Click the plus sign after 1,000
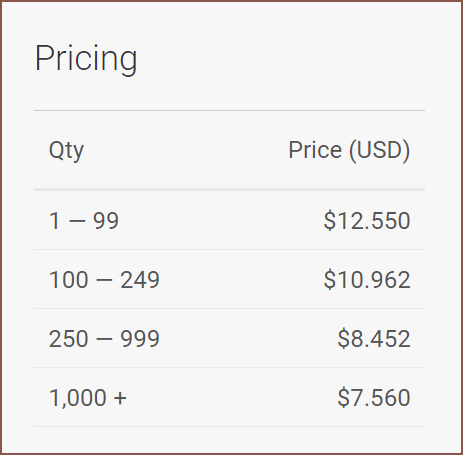This screenshot has width=463, height=455. point(120,398)
